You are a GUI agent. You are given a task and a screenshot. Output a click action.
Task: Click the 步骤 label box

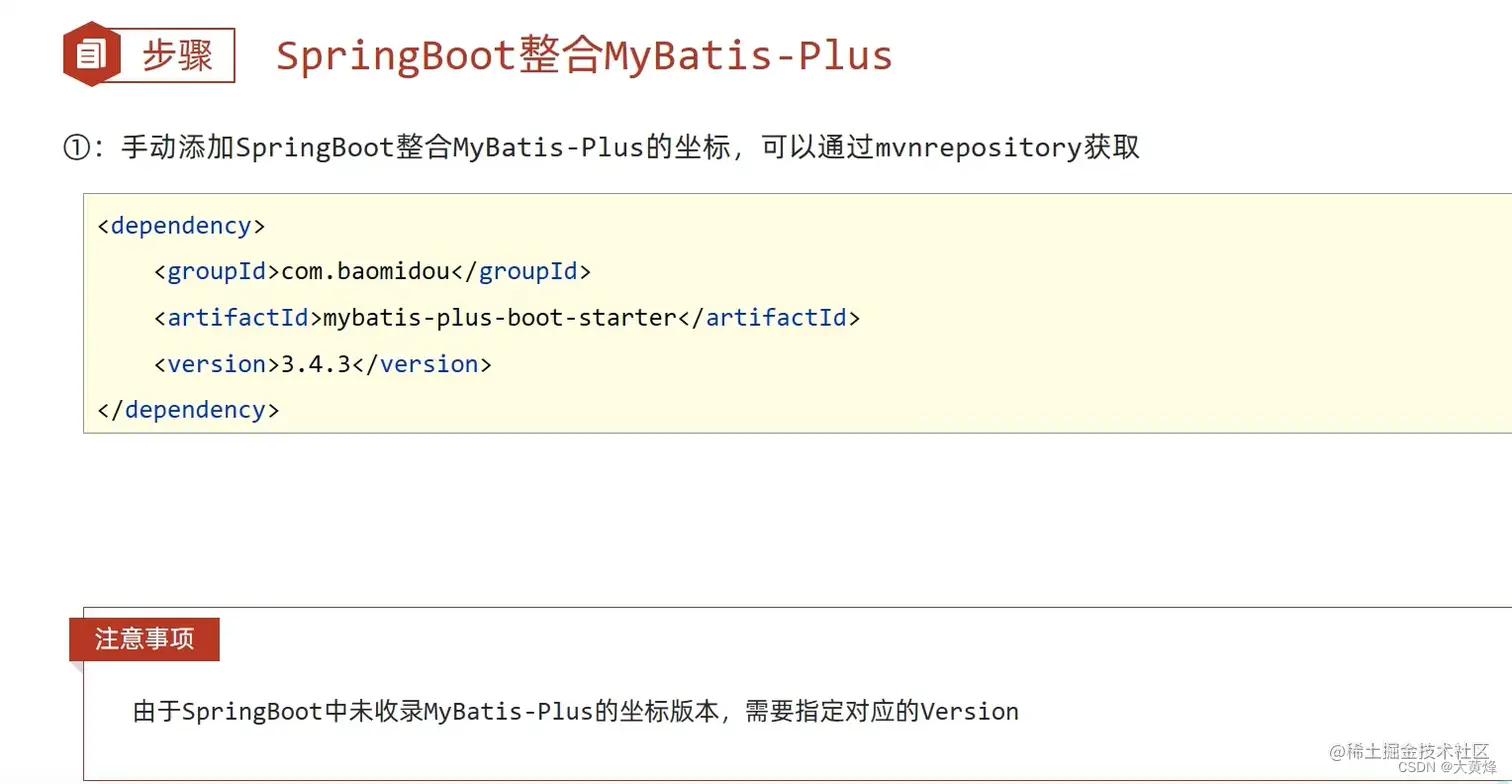point(178,55)
